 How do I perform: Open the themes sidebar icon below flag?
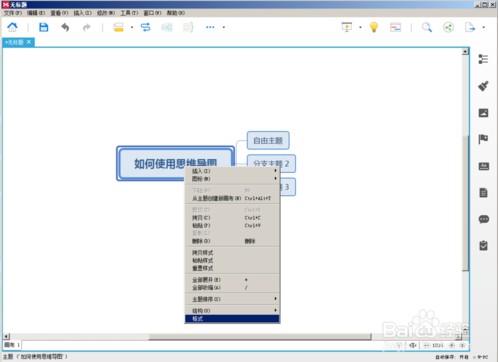484,166
